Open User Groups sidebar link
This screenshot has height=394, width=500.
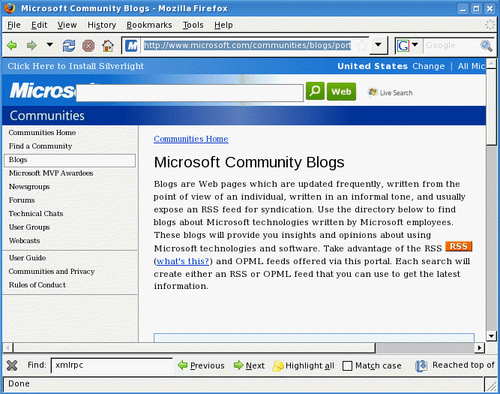click(x=29, y=227)
